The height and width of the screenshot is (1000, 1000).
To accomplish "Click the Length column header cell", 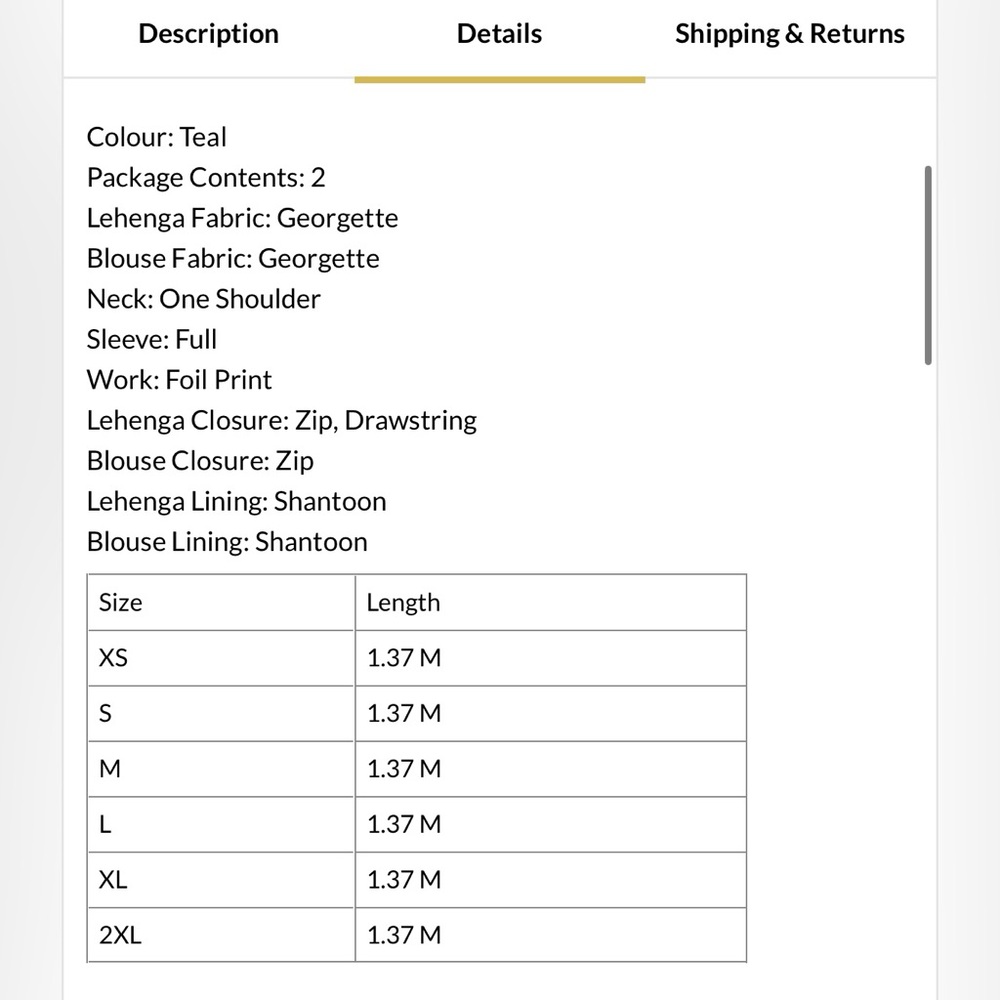I will point(550,602).
